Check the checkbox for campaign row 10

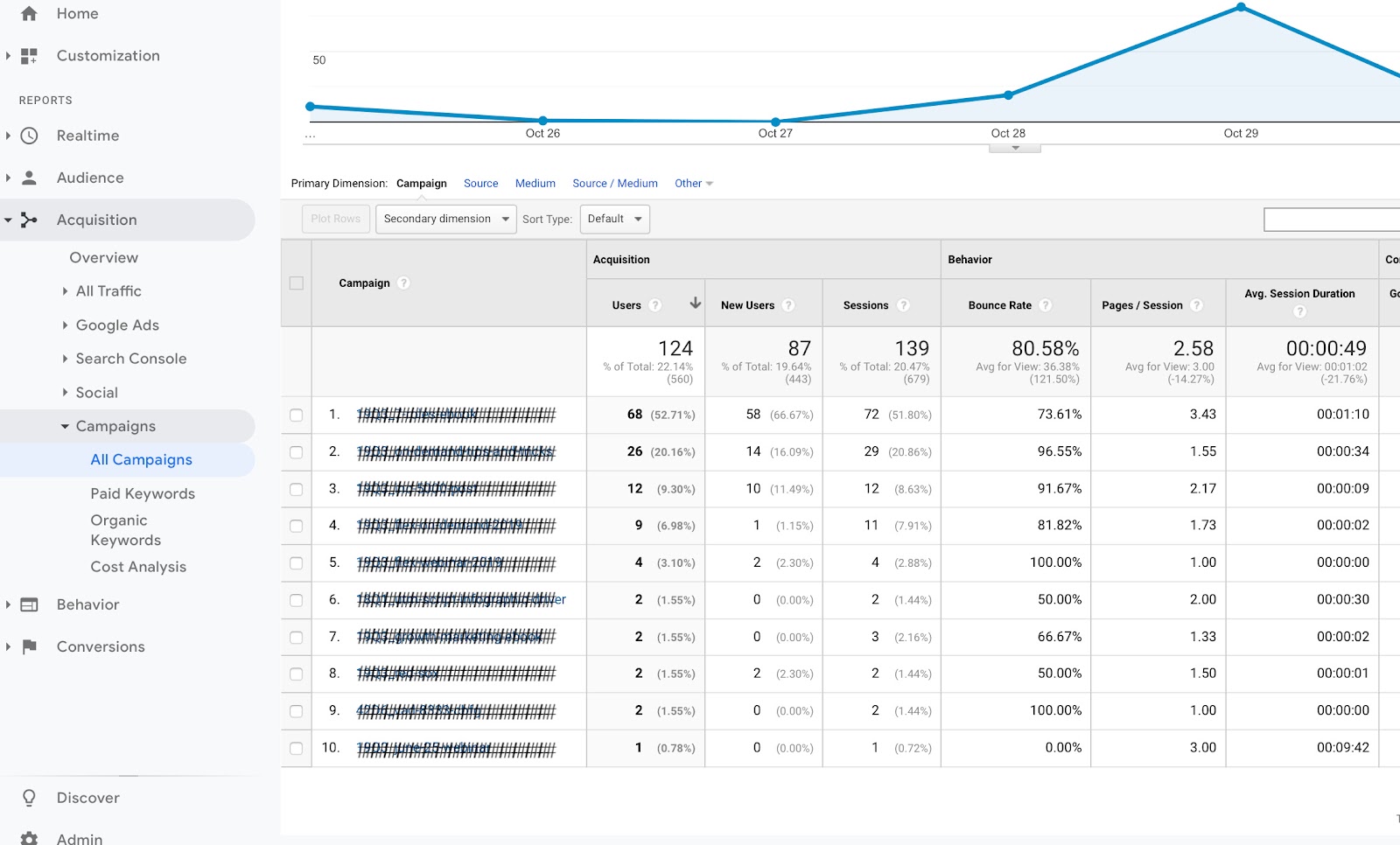point(297,748)
